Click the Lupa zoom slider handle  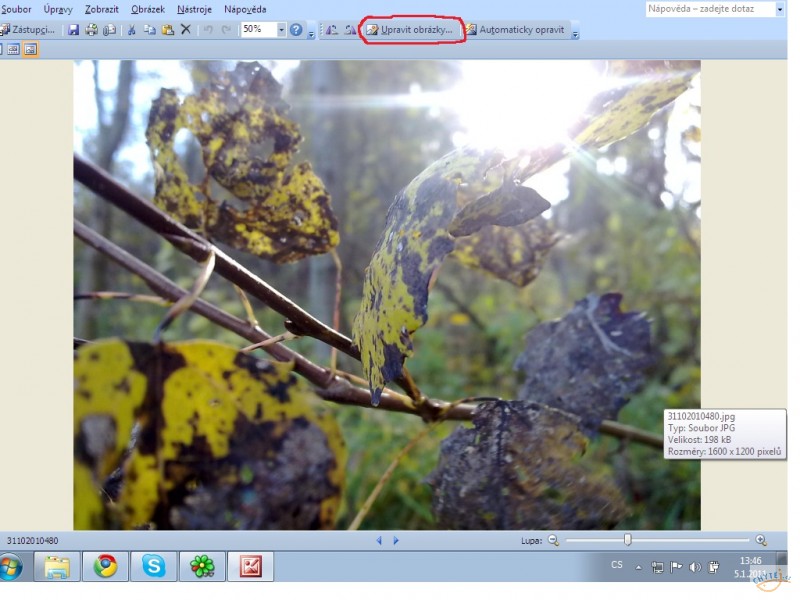pyautogui.click(x=628, y=539)
